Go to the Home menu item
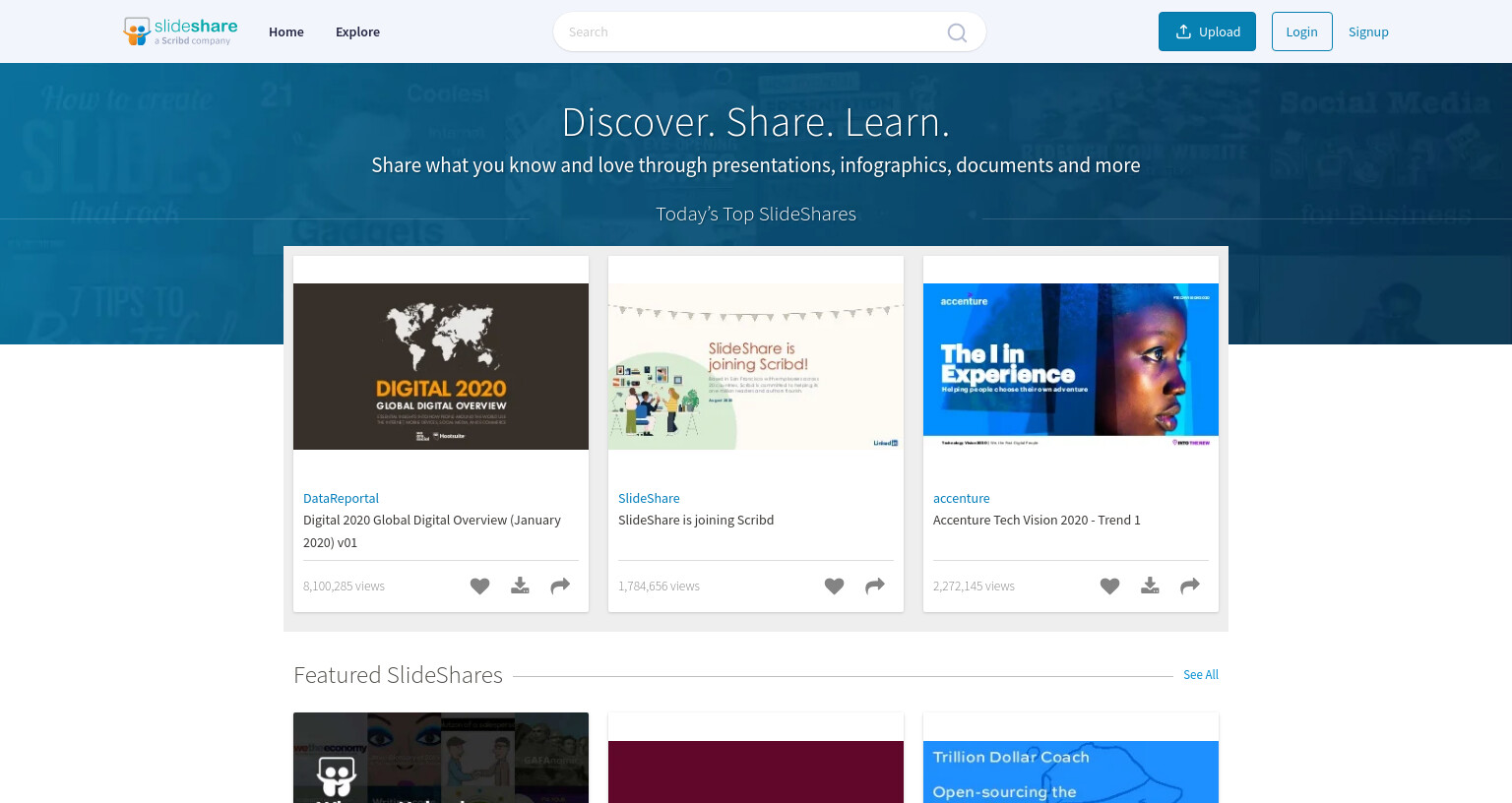 (x=286, y=31)
